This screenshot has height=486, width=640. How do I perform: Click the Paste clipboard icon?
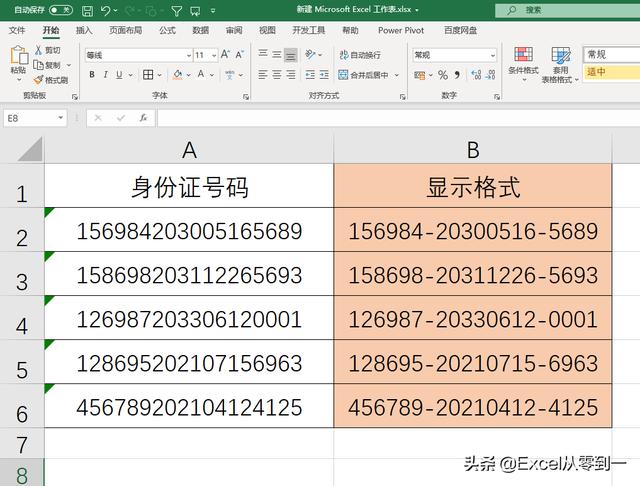pyautogui.click(x=19, y=55)
